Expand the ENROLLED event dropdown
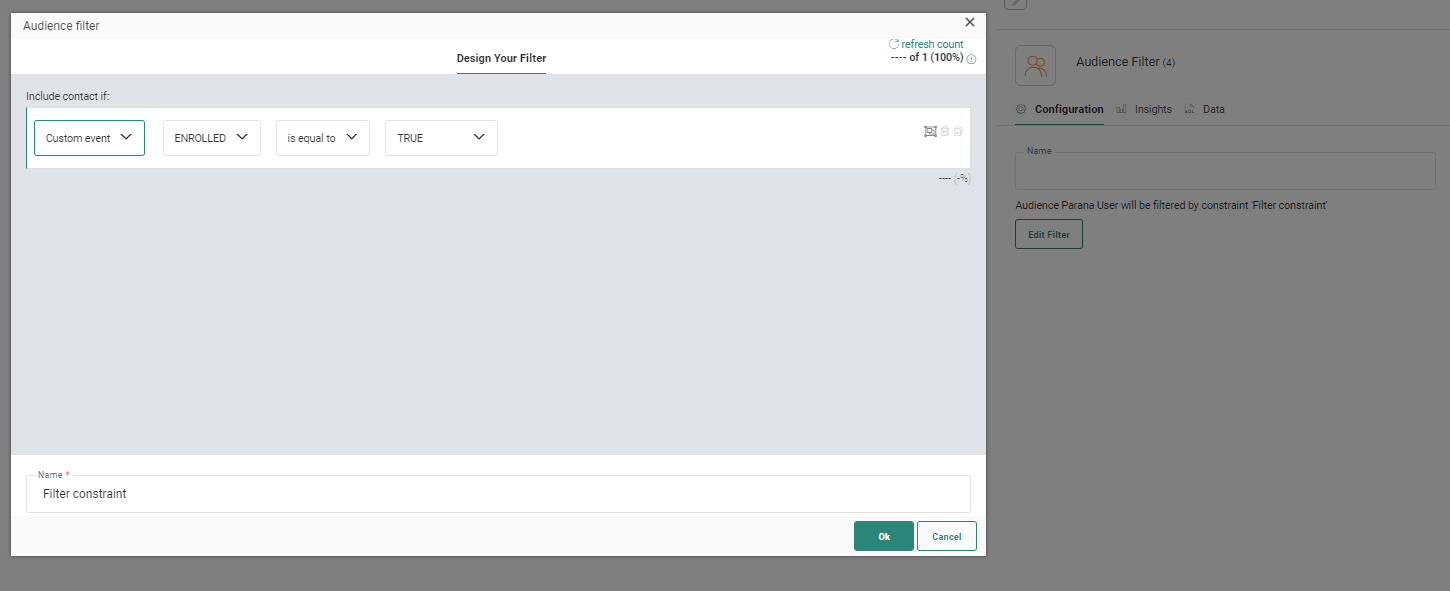This screenshot has height=591, width=1450. 211,138
